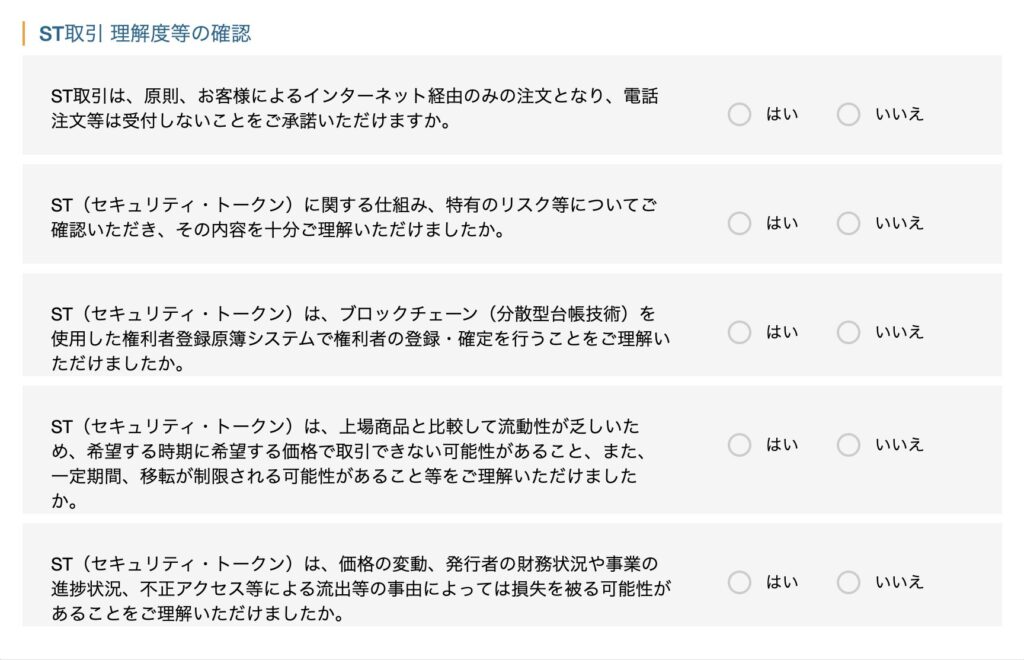Tick はい radio for 価格の変動 loss-risk question
Screen dimensions: 1024x660
coord(739,582)
